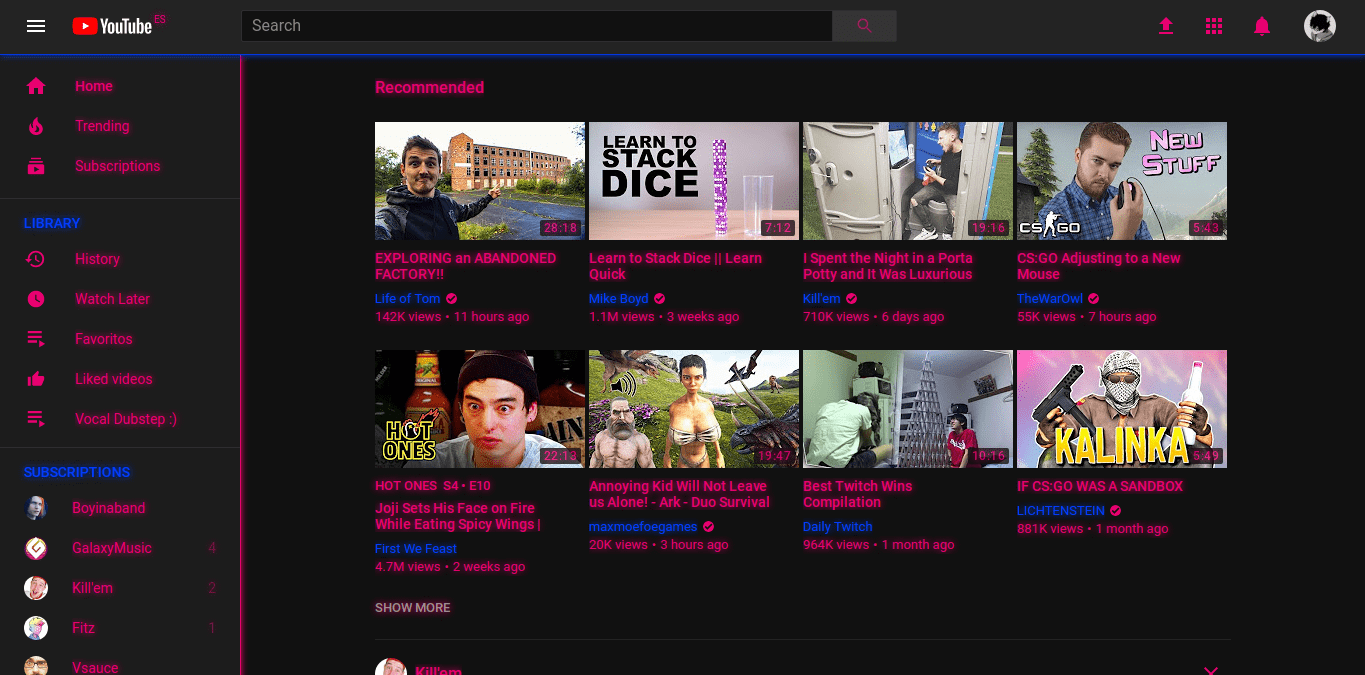Screen dimensions: 1365x675
Task: Click the Liked videos thumbs-up icon
Action: pos(36,379)
